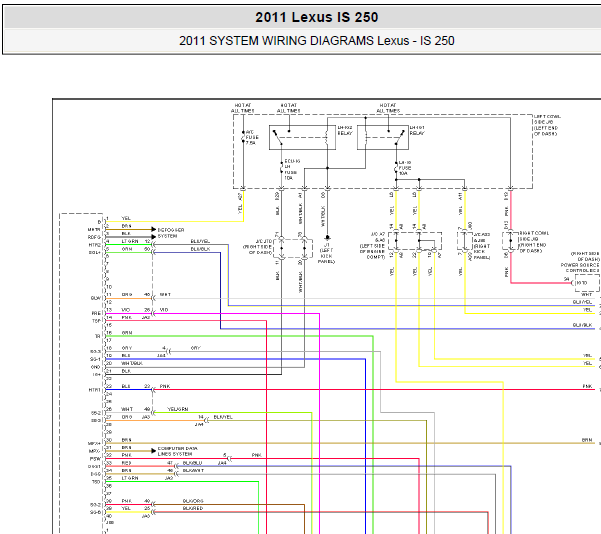Click the "2011 Lexus IS 250" heading

coord(317,17)
